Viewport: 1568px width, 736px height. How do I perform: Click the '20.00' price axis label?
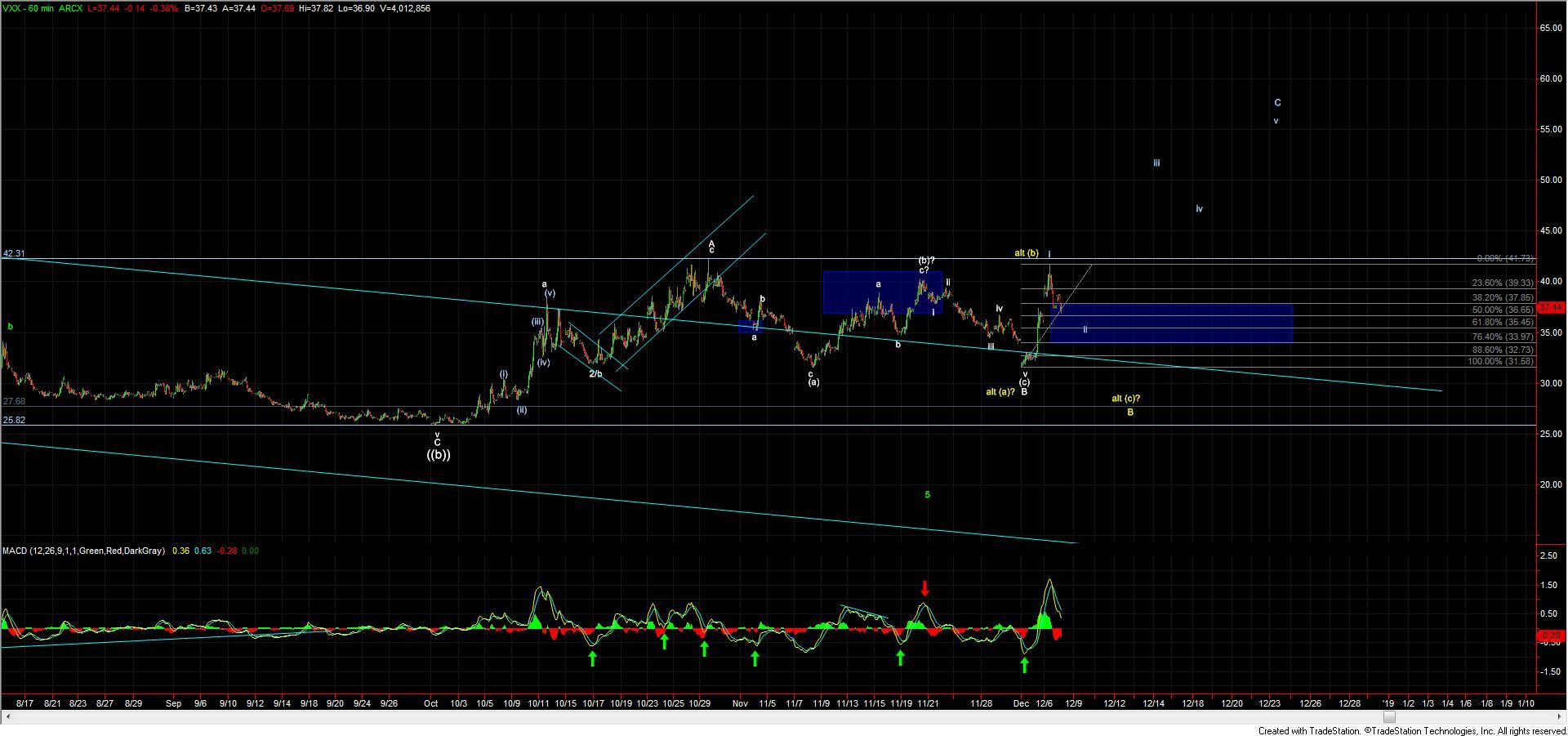(1551, 484)
